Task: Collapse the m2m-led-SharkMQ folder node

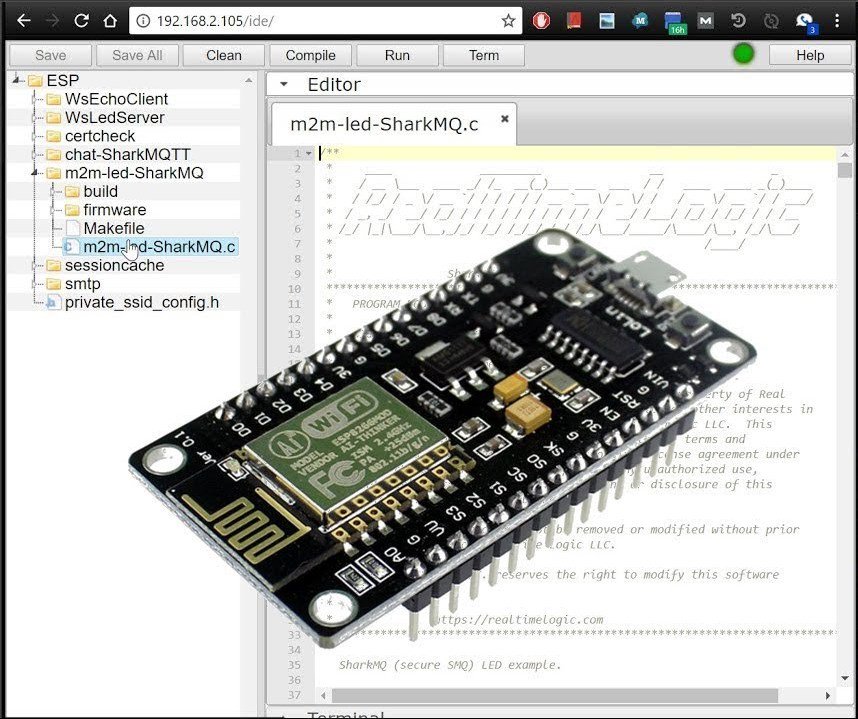Action: click(36, 173)
